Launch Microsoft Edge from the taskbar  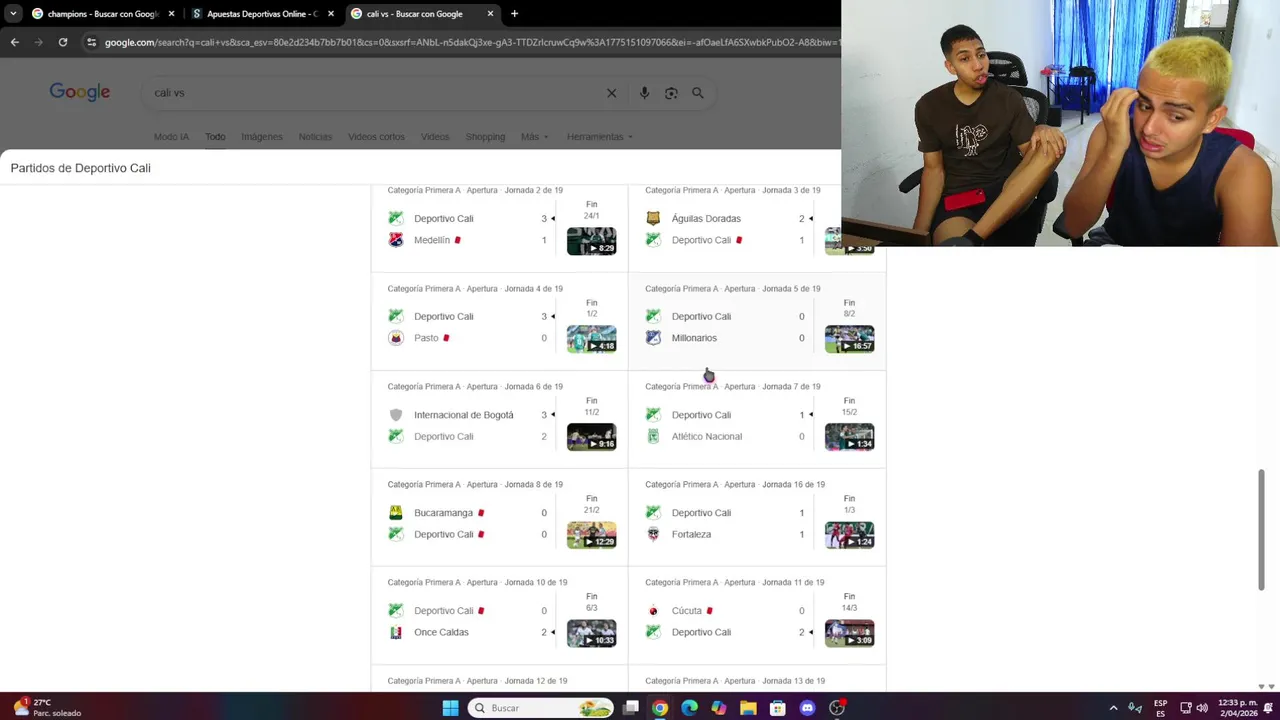tap(689, 708)
